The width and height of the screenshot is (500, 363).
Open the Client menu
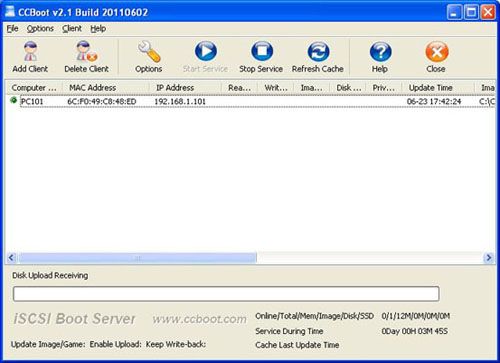72,29
